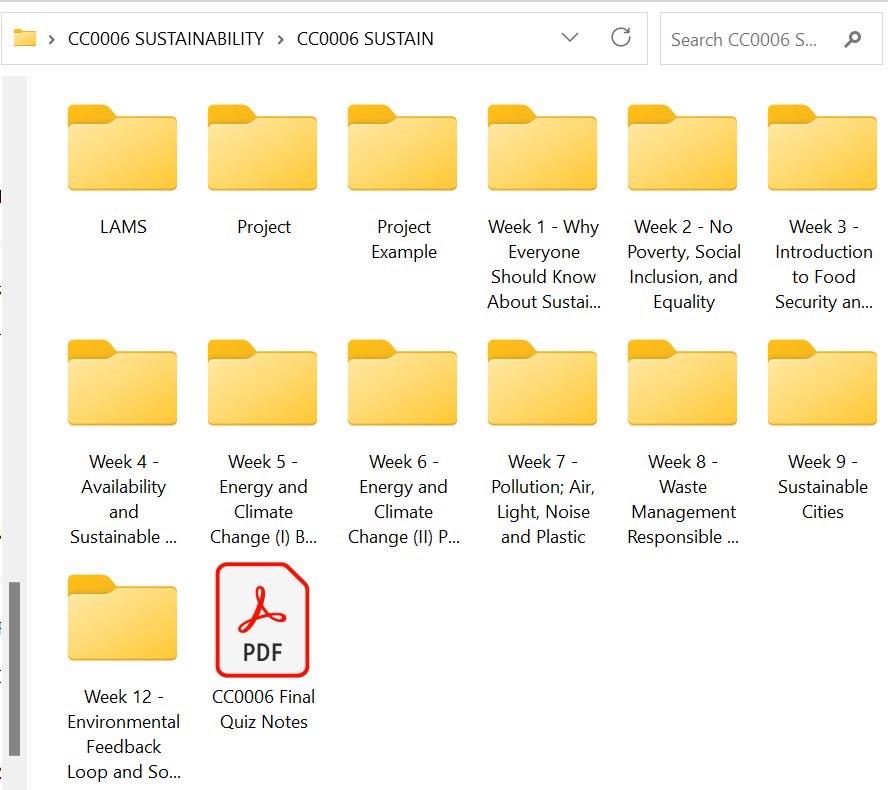The image size is (888, 790).
Task: Open the Week 1 folder icon
Action: [542, 148]
